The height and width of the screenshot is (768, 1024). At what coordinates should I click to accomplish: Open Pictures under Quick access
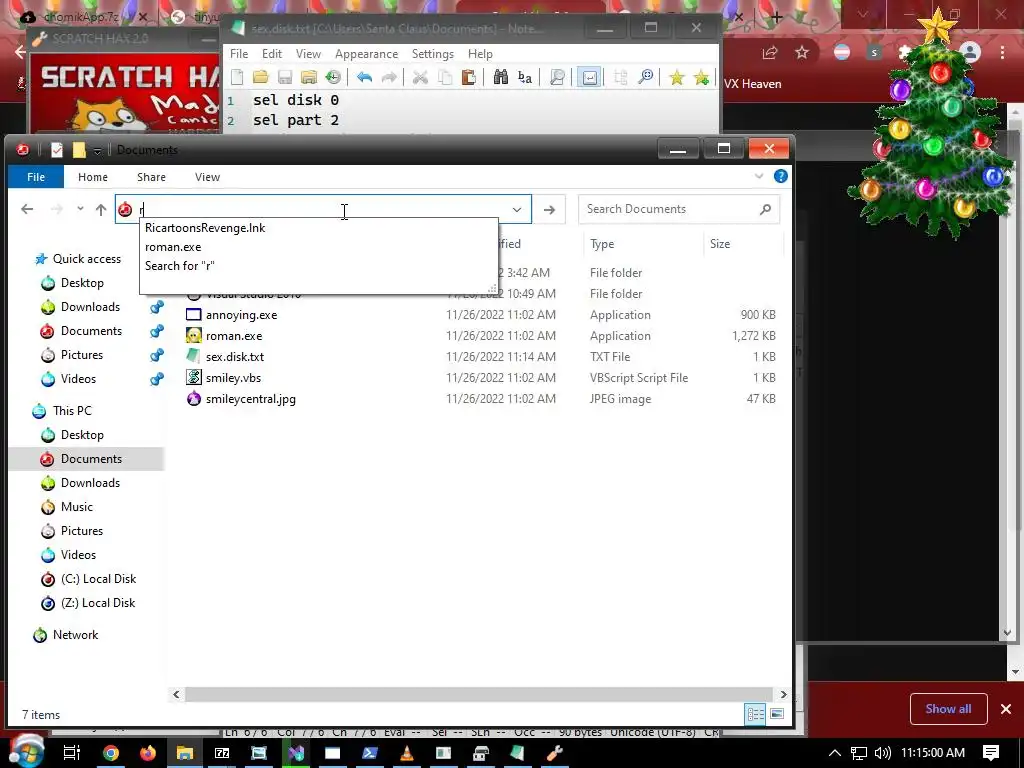pos(82,355)
